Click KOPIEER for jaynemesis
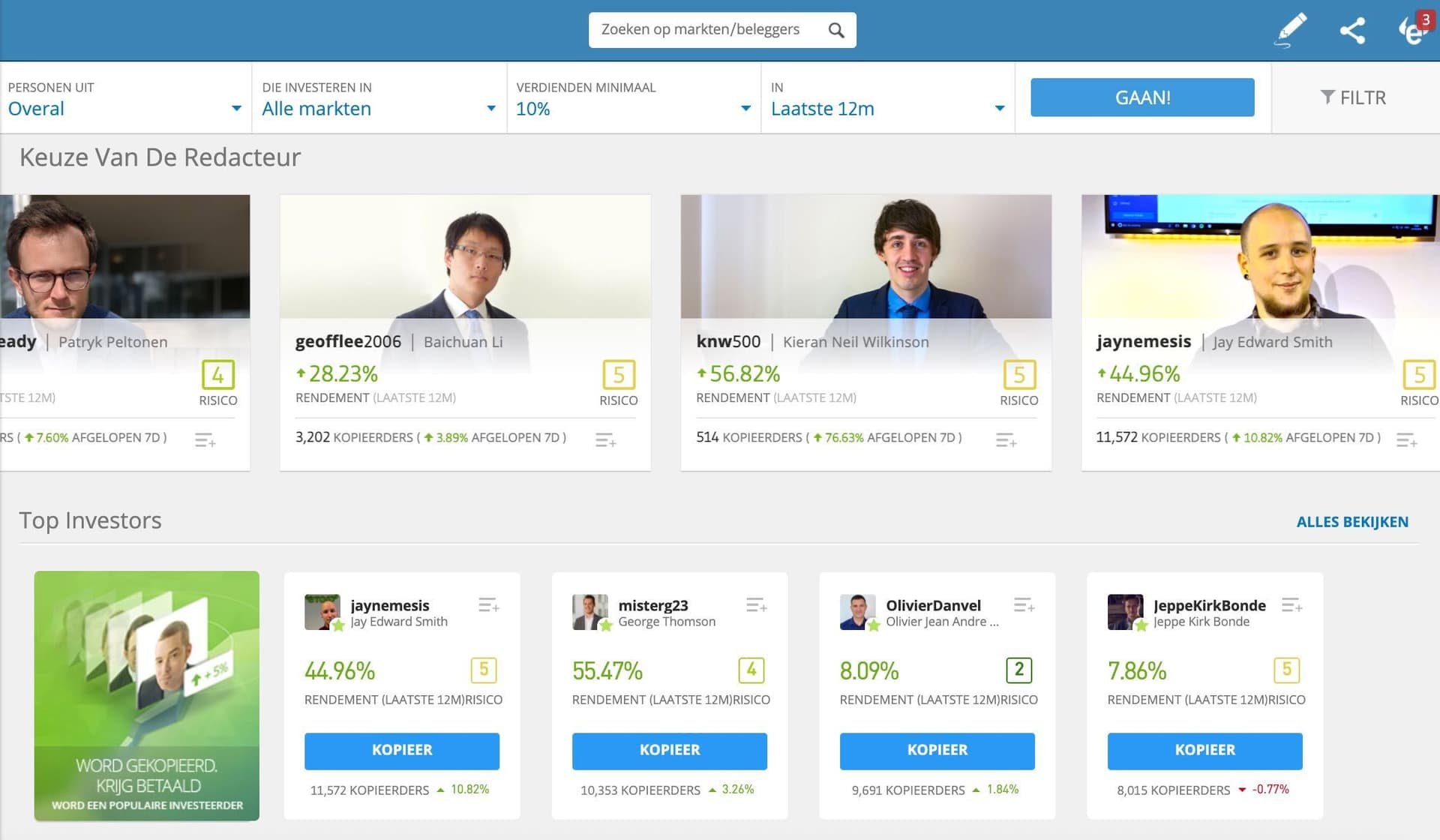1440x840 pixels. click(402, 750)
